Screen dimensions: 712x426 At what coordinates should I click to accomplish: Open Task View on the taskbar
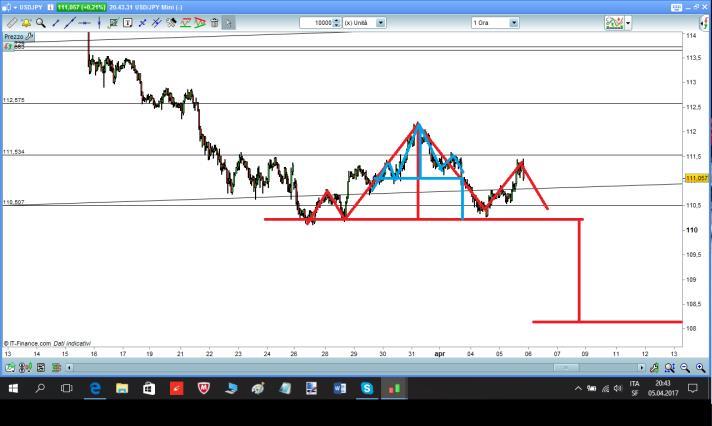tap(67, 388)
